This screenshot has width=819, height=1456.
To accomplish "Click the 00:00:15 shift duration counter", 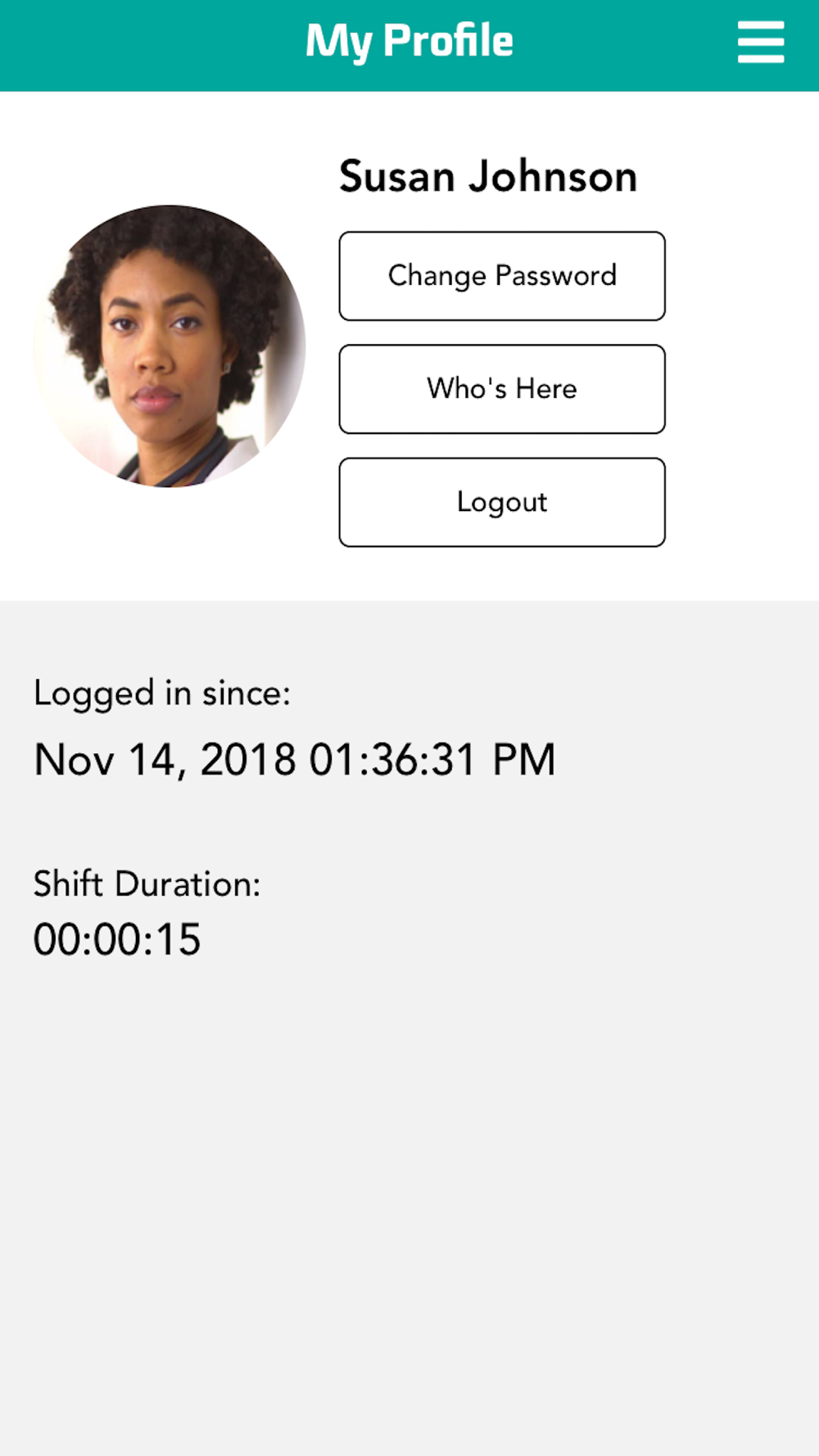I will click(x=117, y=939).
